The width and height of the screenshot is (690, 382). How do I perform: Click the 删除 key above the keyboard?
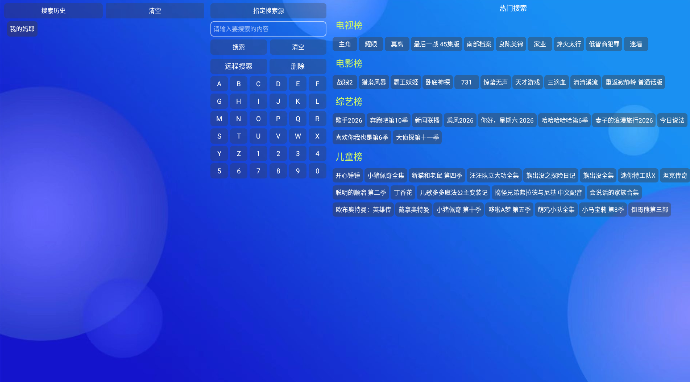pos(298,66)
